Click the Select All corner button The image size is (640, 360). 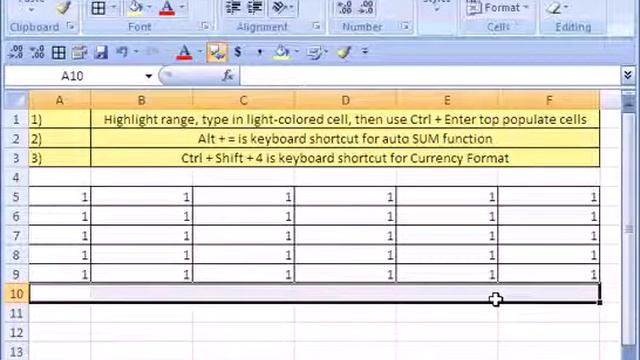pyautogui.click(x=16, y=100)
